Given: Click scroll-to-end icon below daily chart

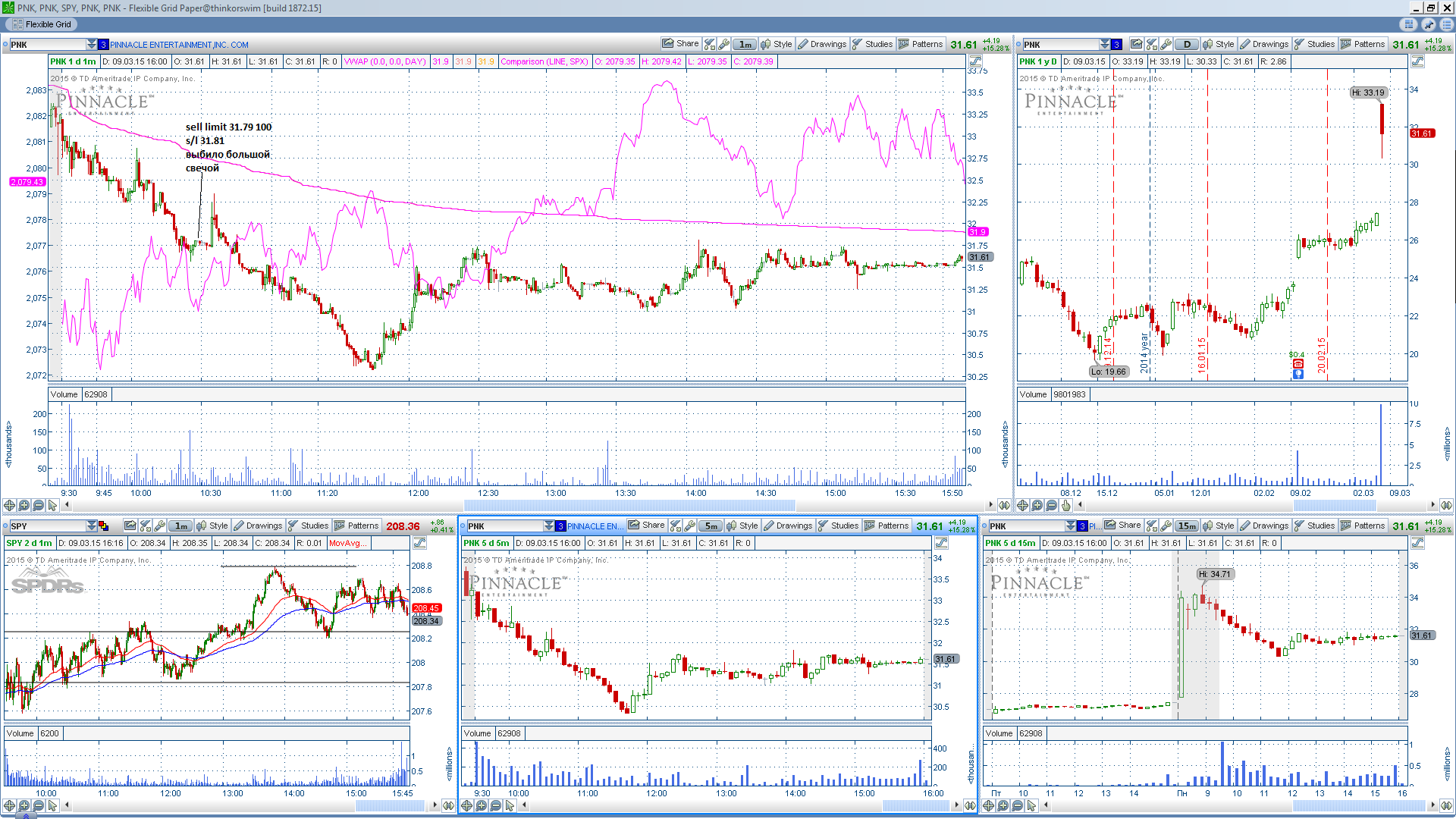Looking at the screenshot, I should pyautogui.click(x=1446, y=505).
